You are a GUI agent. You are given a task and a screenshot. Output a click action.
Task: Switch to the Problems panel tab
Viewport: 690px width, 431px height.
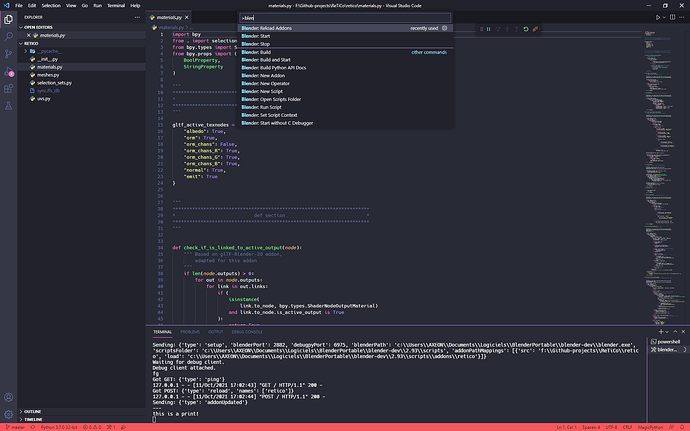tap(190, 332)
